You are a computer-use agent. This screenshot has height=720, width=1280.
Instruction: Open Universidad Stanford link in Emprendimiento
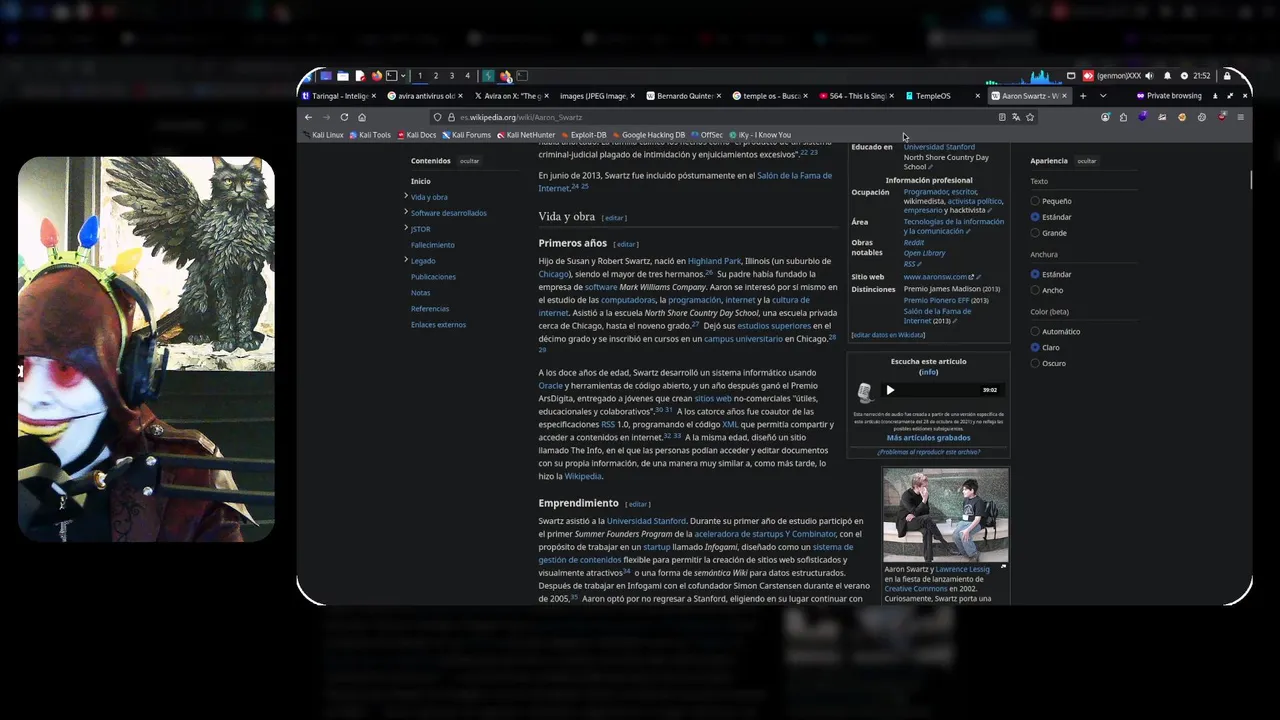tap(646, 521)
